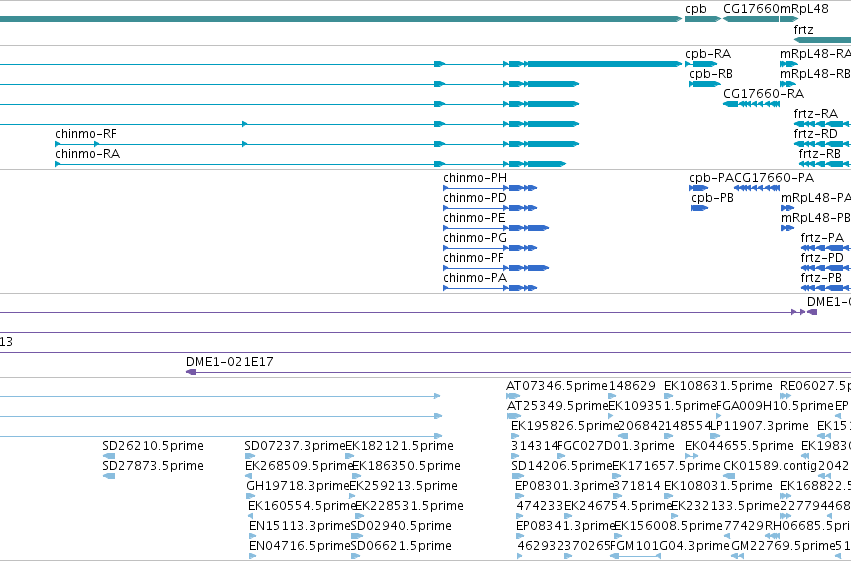Select the CK01589.contig EST label
This screenshot has height=561, width=851.
click(x=770, y=466)
